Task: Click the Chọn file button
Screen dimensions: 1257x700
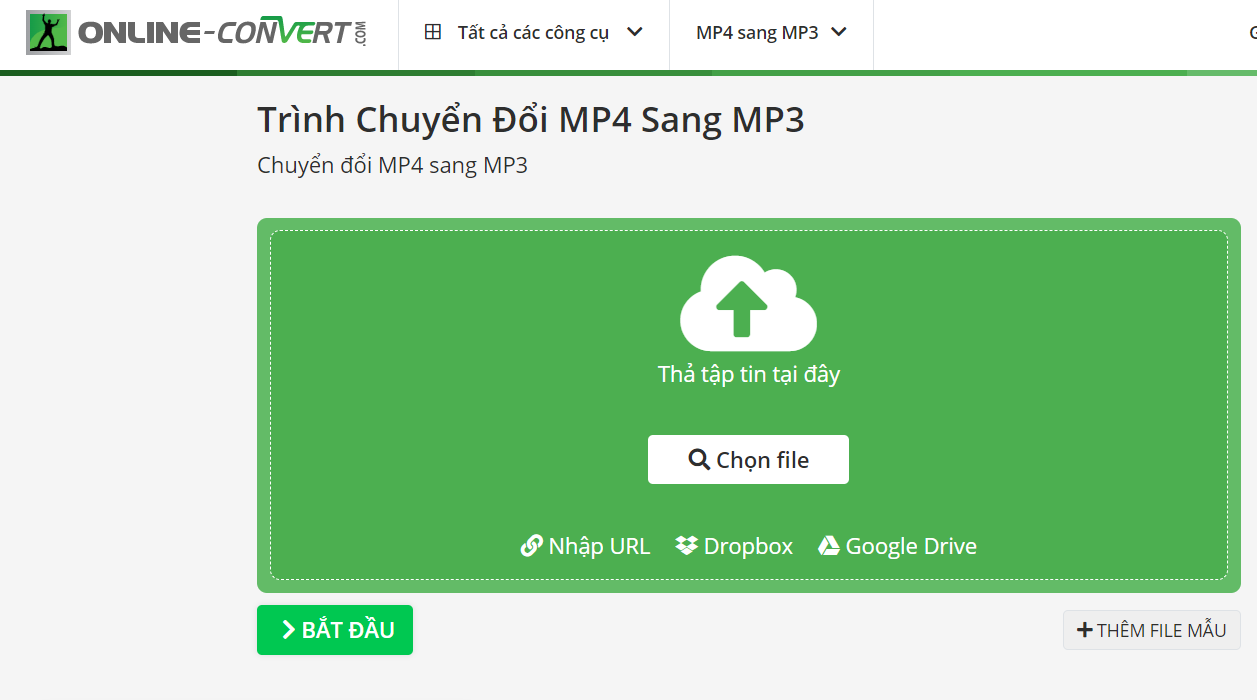Action: pyautogui.click(x=748, y=460)
